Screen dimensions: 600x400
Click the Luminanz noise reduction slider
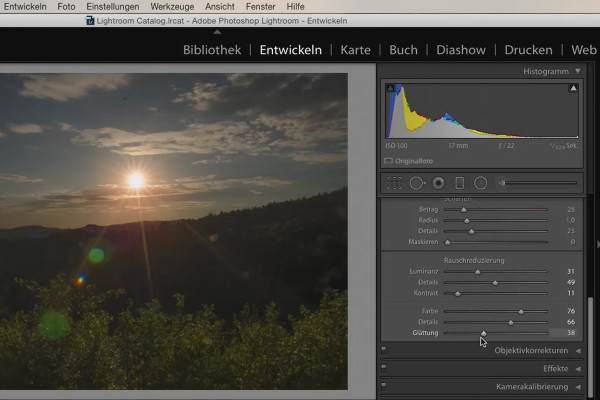pos(496,272)
